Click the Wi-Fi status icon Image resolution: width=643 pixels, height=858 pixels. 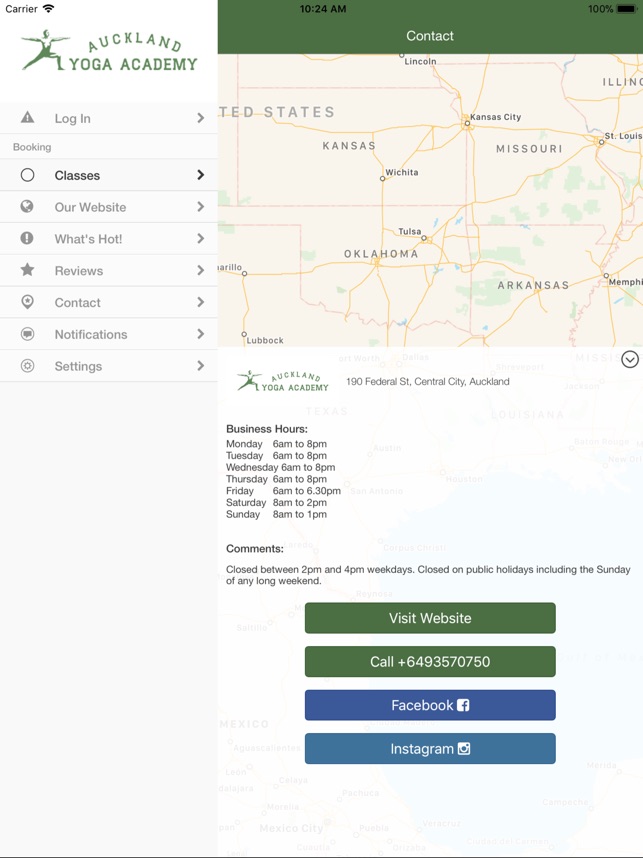(49, 9)
